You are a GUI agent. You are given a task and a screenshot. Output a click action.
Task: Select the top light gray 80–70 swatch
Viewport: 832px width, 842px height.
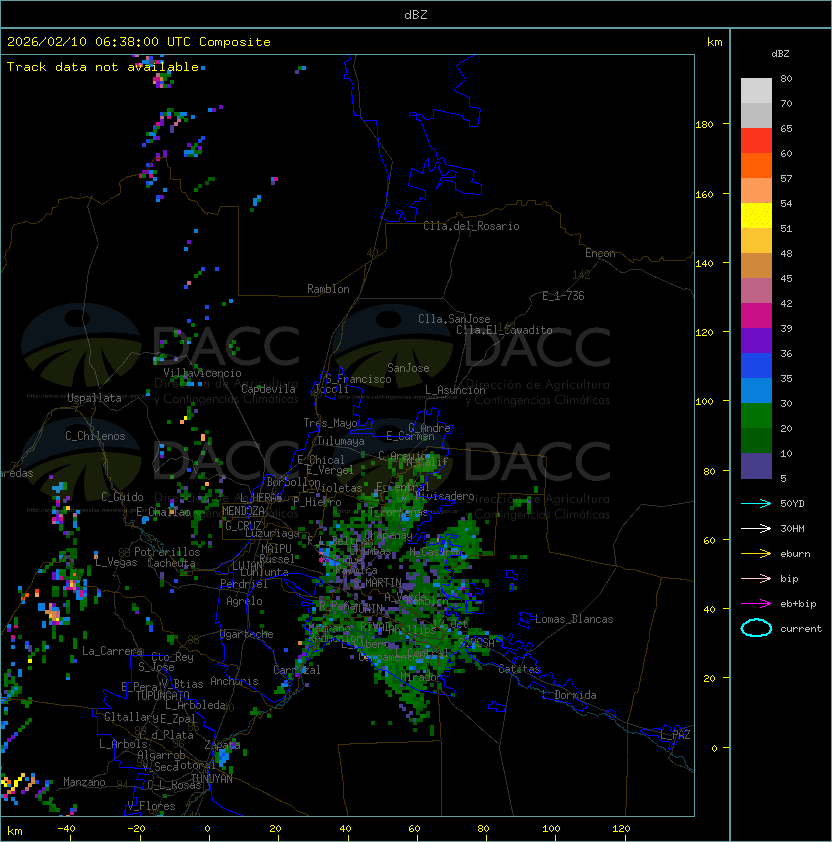pos(756,91)
